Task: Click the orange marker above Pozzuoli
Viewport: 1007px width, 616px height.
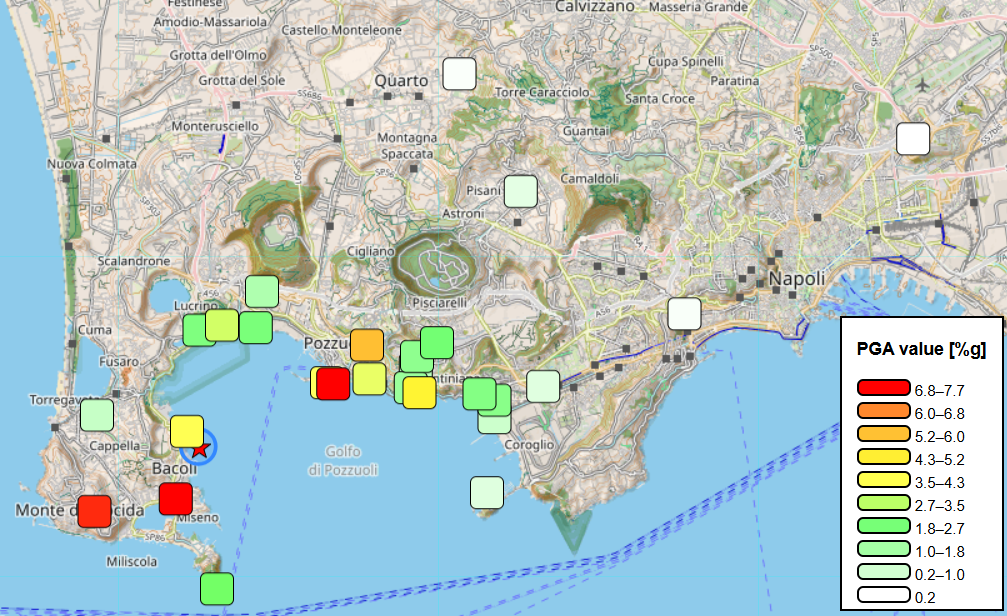Action: (x=366, y=345)
